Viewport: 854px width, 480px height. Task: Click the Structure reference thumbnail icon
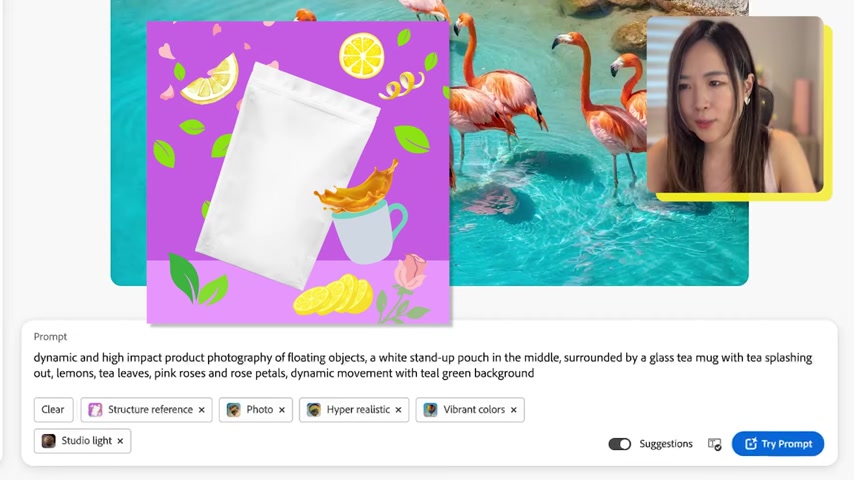click(95, 410)
